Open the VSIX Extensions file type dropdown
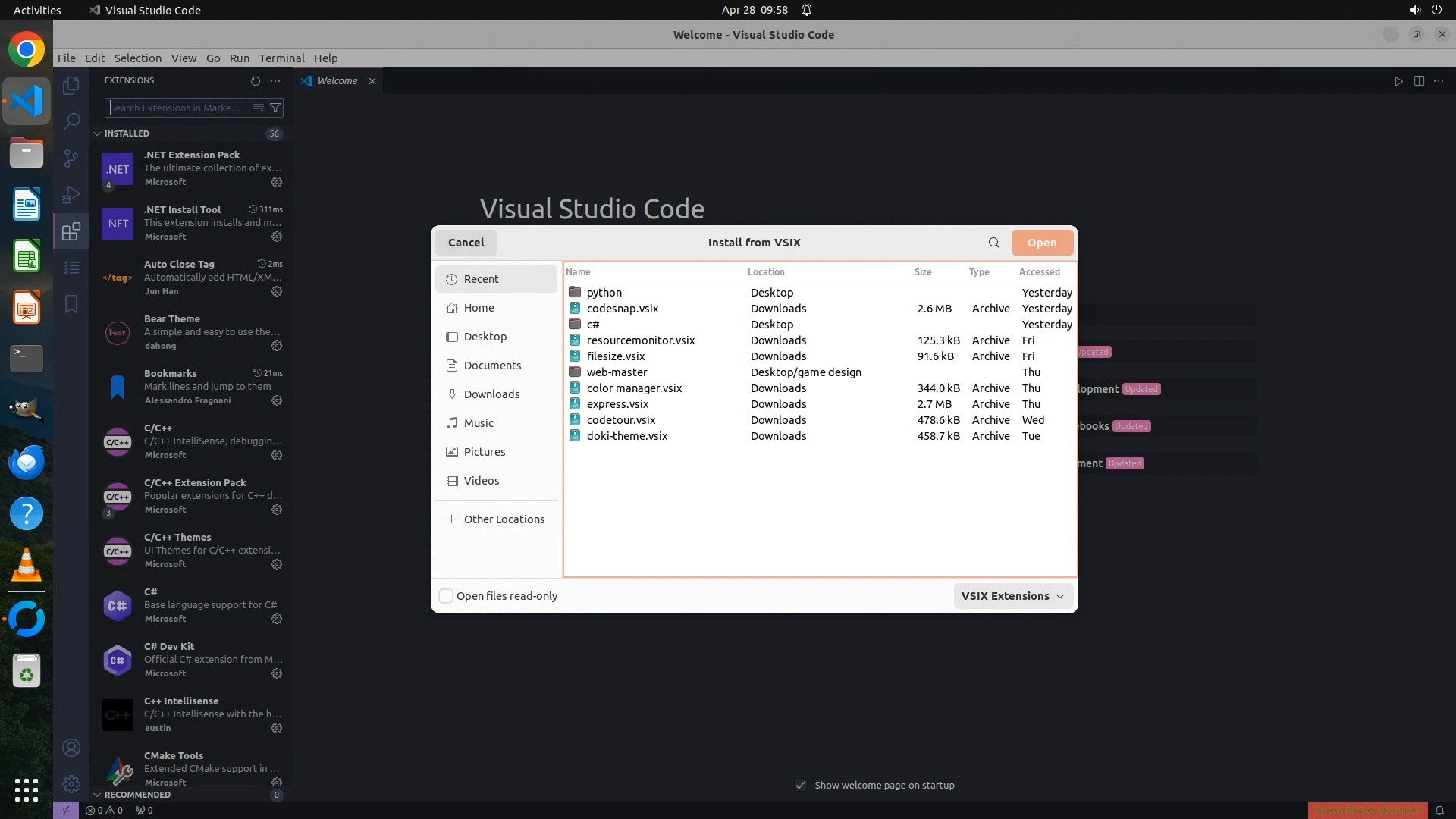This screenshot has width=1456, height=819. click(1012, 596)
